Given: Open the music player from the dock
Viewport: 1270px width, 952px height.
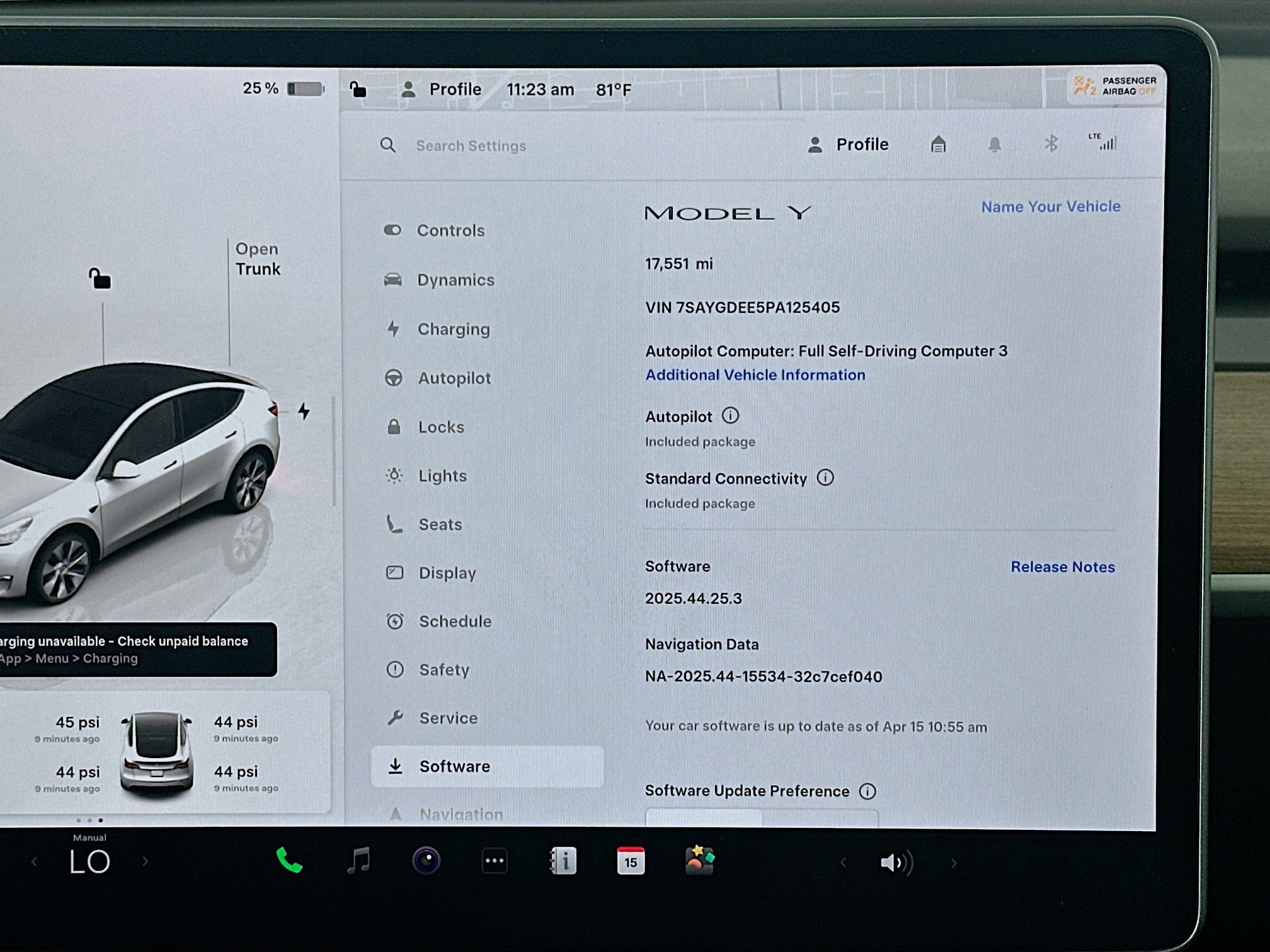Looking at the screenshot, I should pos(359,861).
